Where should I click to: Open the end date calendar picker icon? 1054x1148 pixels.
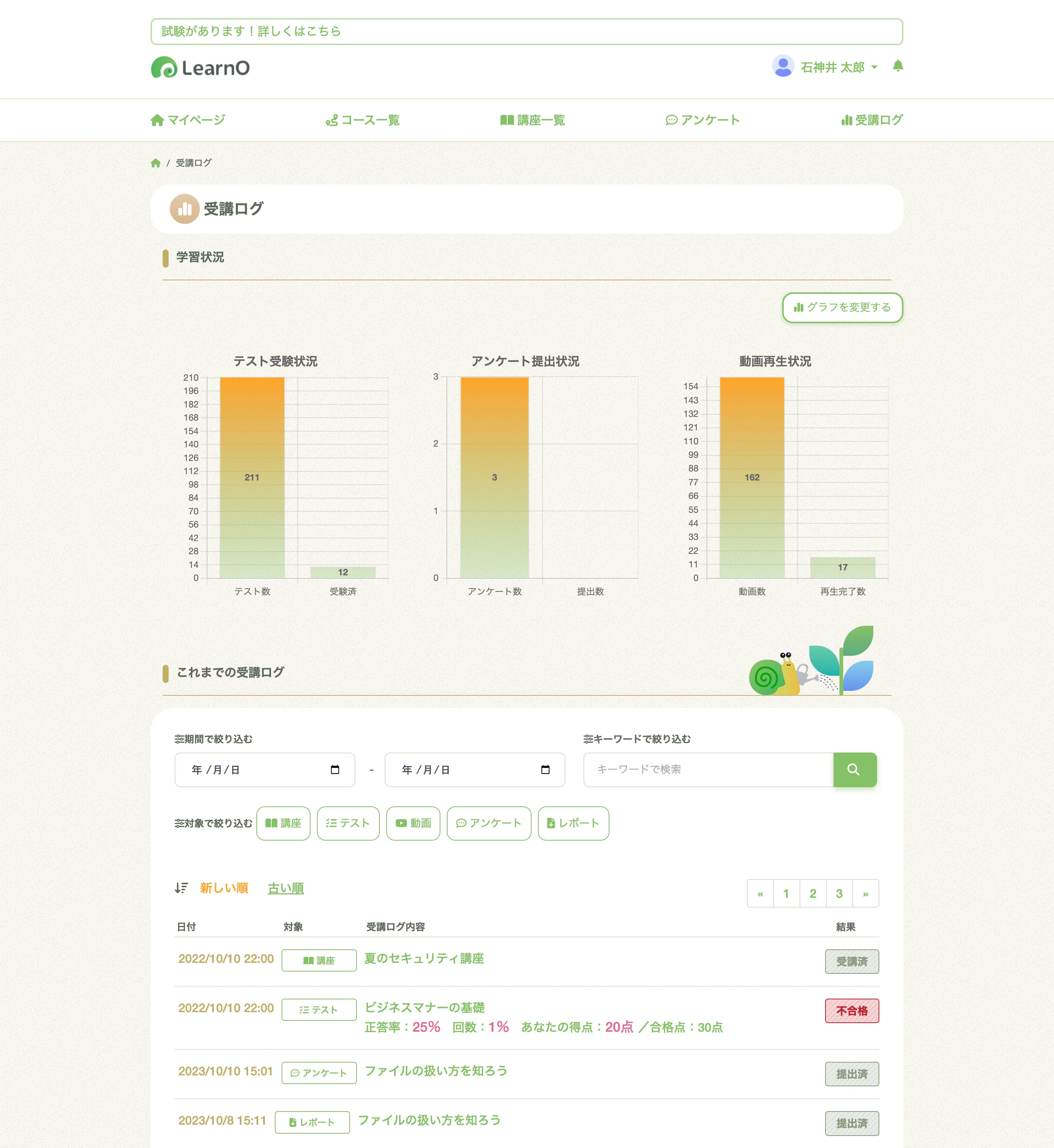(545, 769)
